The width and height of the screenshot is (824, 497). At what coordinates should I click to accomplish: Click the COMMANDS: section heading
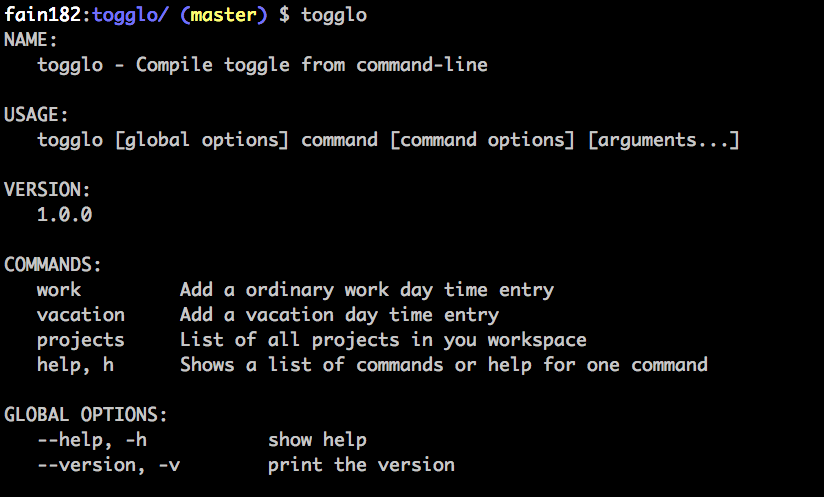pyautogui.click(x=53, y=264)
